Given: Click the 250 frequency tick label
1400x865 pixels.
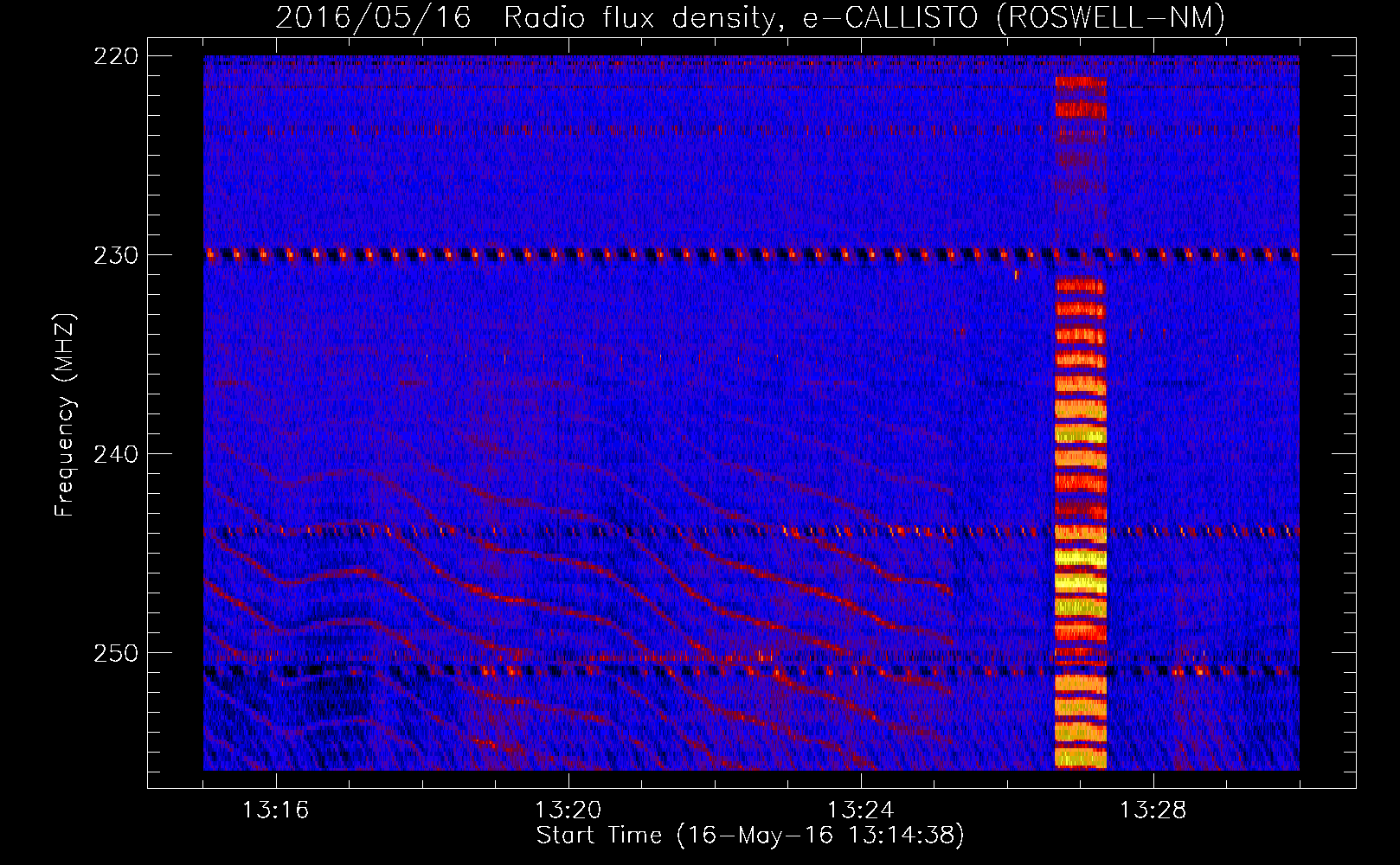Looking at the screenshot, I should point(115,653).
